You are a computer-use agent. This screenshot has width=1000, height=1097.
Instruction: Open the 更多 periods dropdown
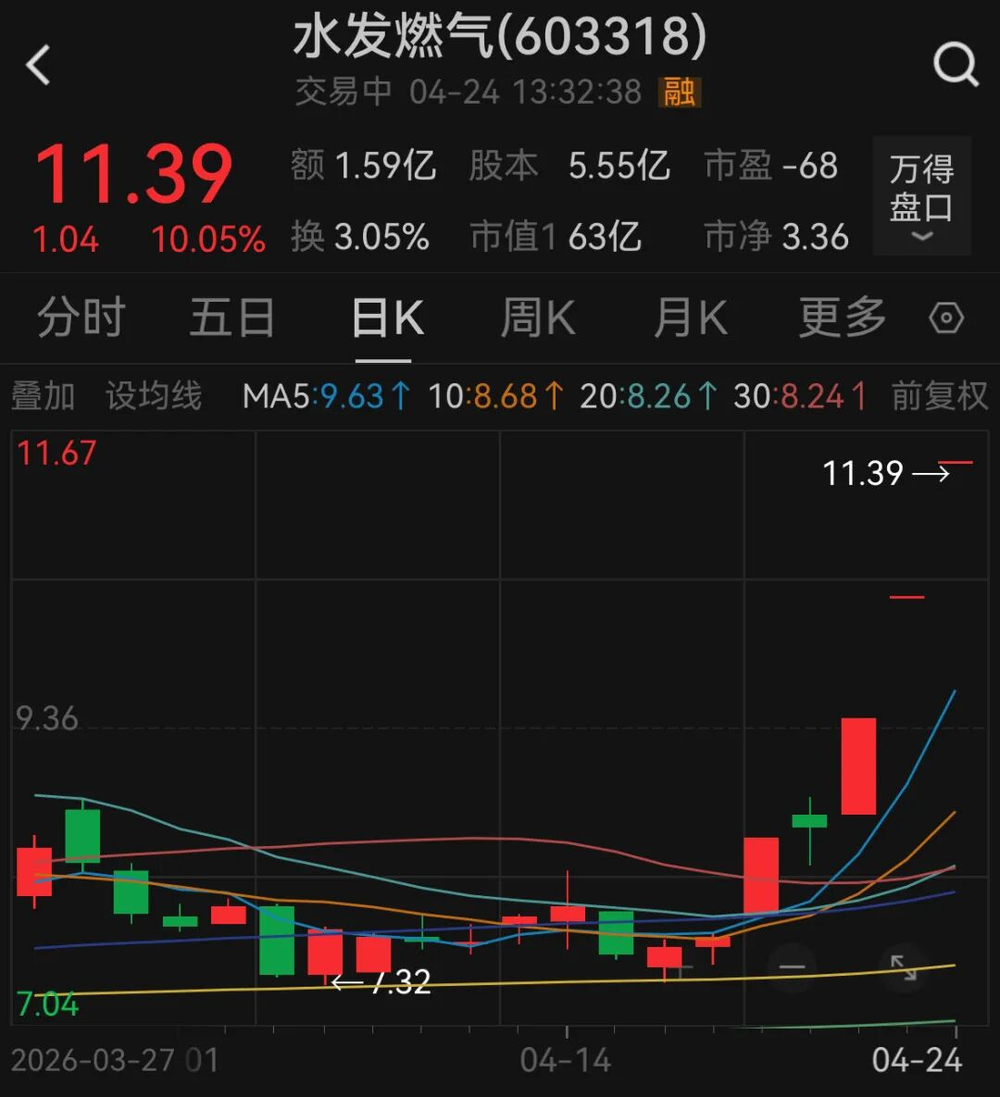coord(842,319)
